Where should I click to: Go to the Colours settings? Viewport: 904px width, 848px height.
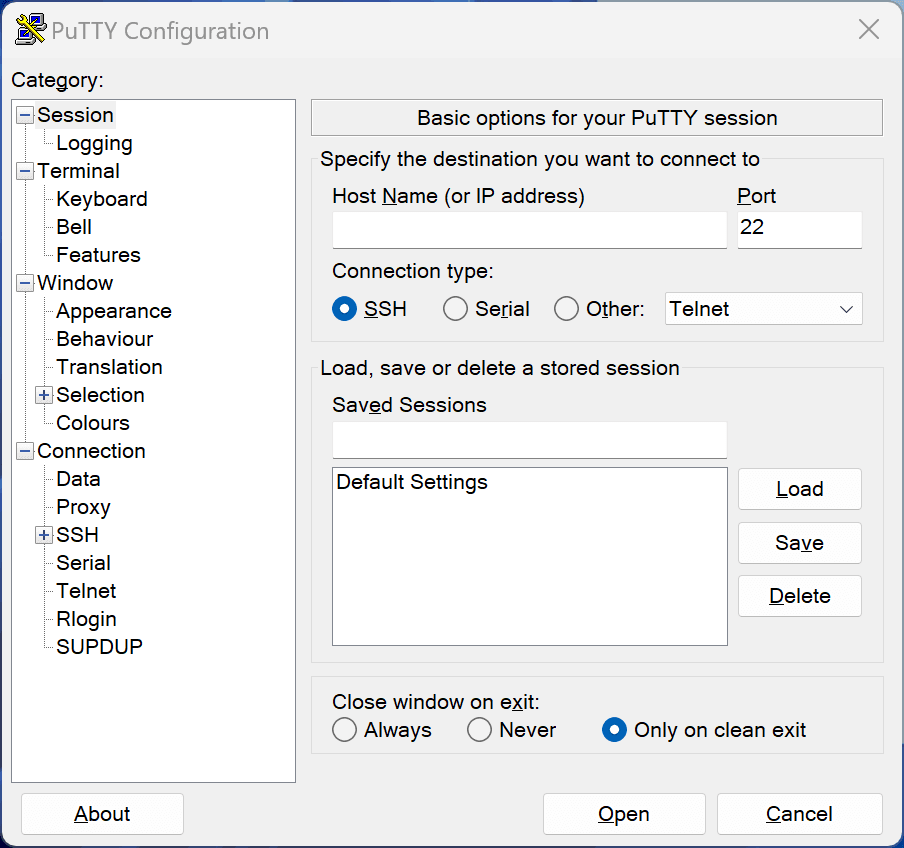click(92, 423)
